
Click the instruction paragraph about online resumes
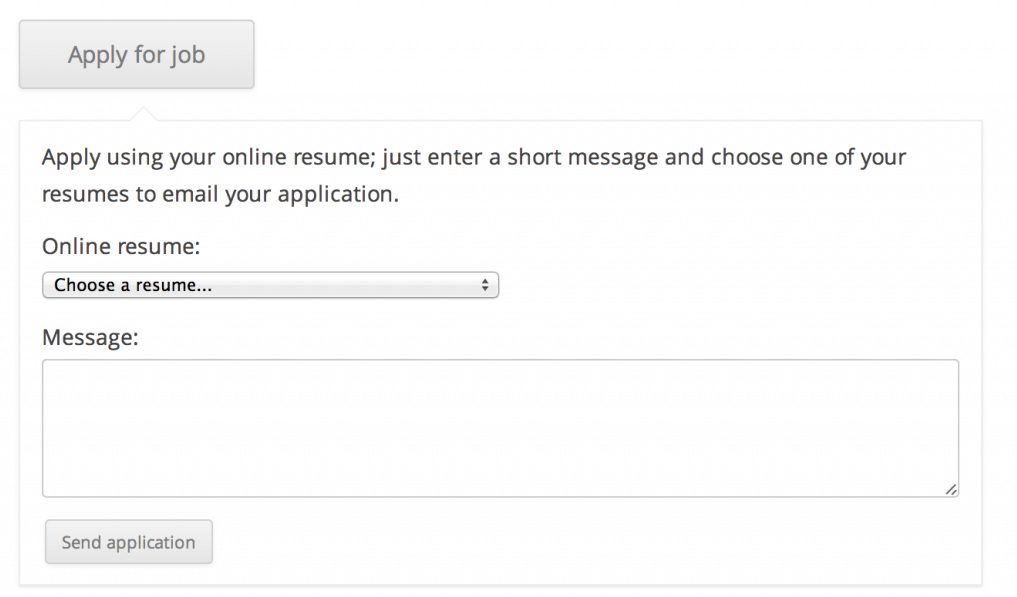(474, 175)
